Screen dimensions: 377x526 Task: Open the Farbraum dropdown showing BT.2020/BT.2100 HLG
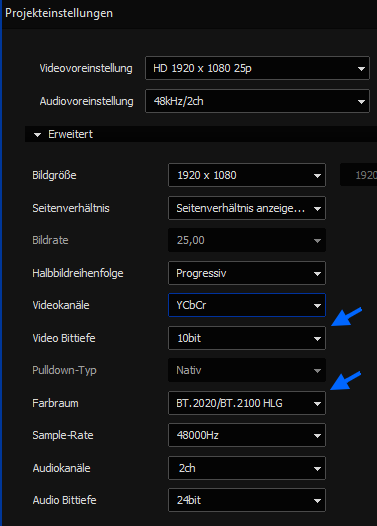[247, 403]
